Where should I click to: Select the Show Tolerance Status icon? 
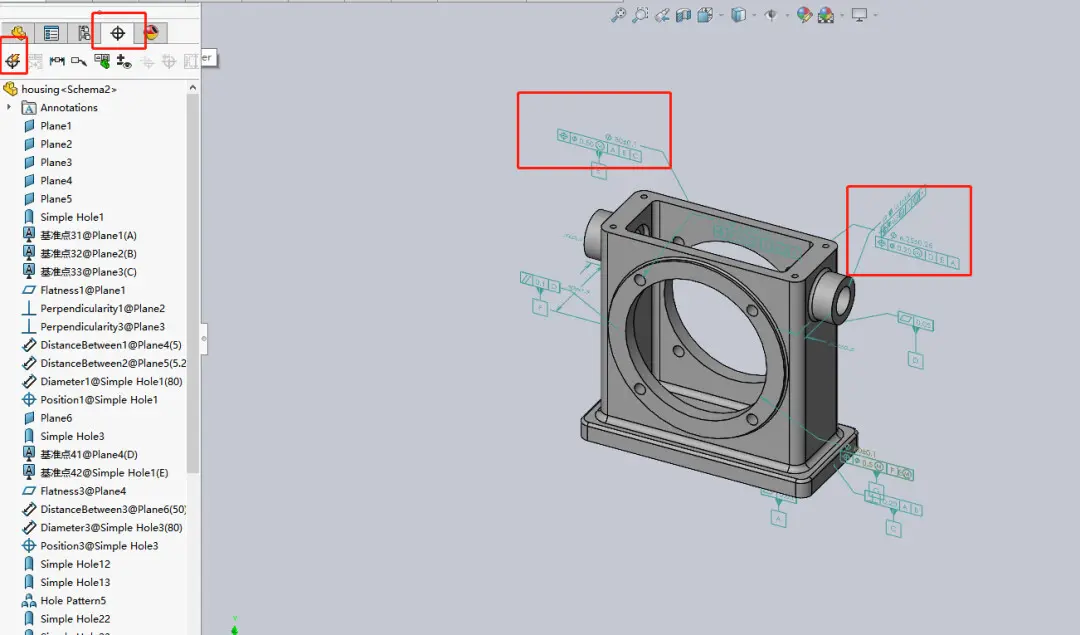click(x=102, y=61)
